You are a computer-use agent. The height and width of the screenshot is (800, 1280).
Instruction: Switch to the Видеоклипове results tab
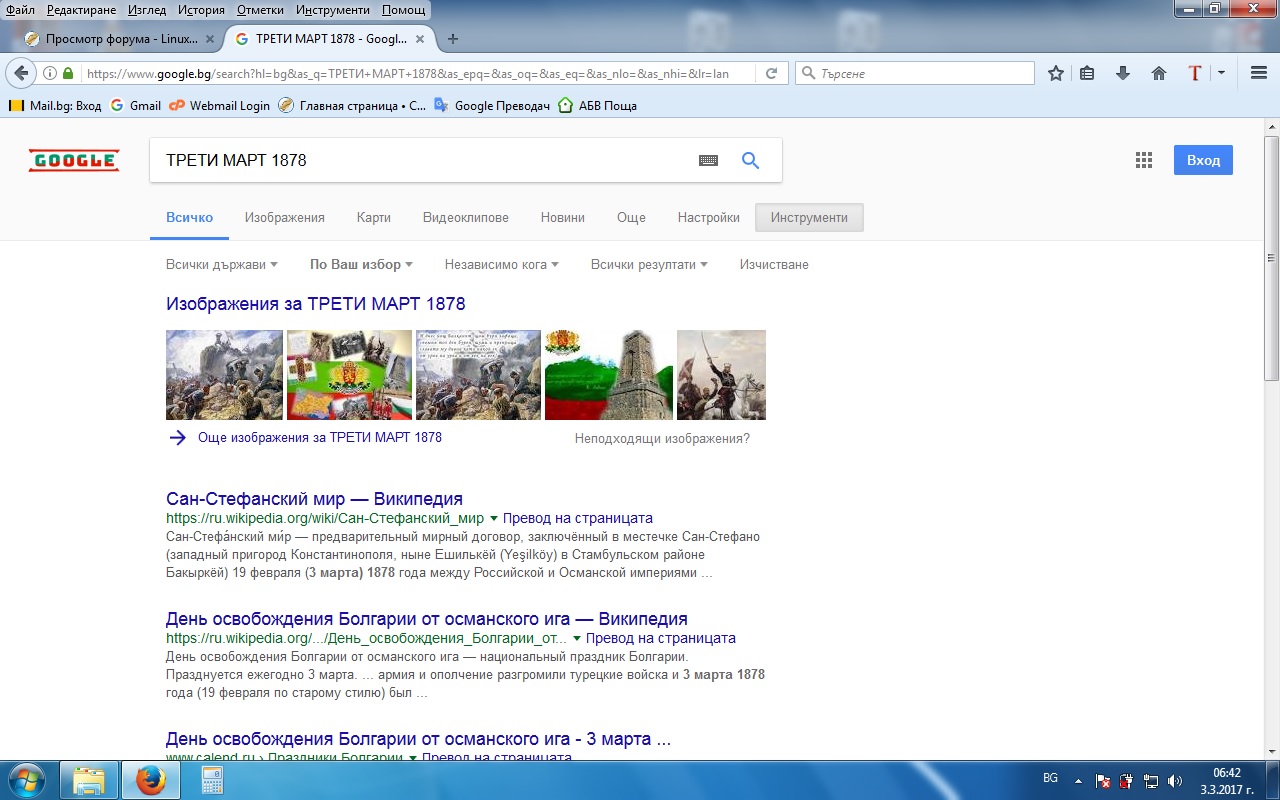(466, 217)
